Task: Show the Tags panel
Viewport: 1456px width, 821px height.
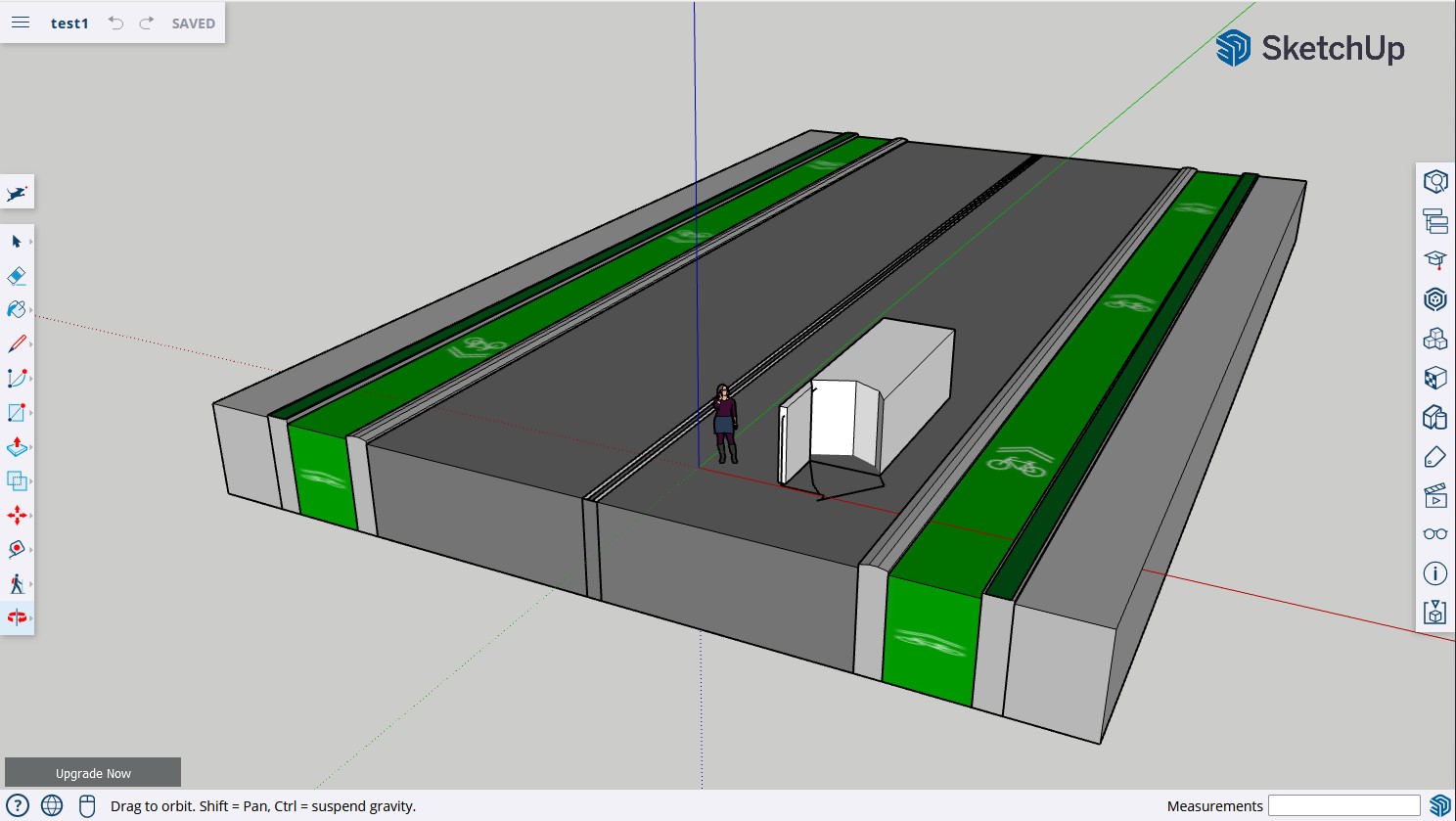Action: click(x=1434, y=457)
